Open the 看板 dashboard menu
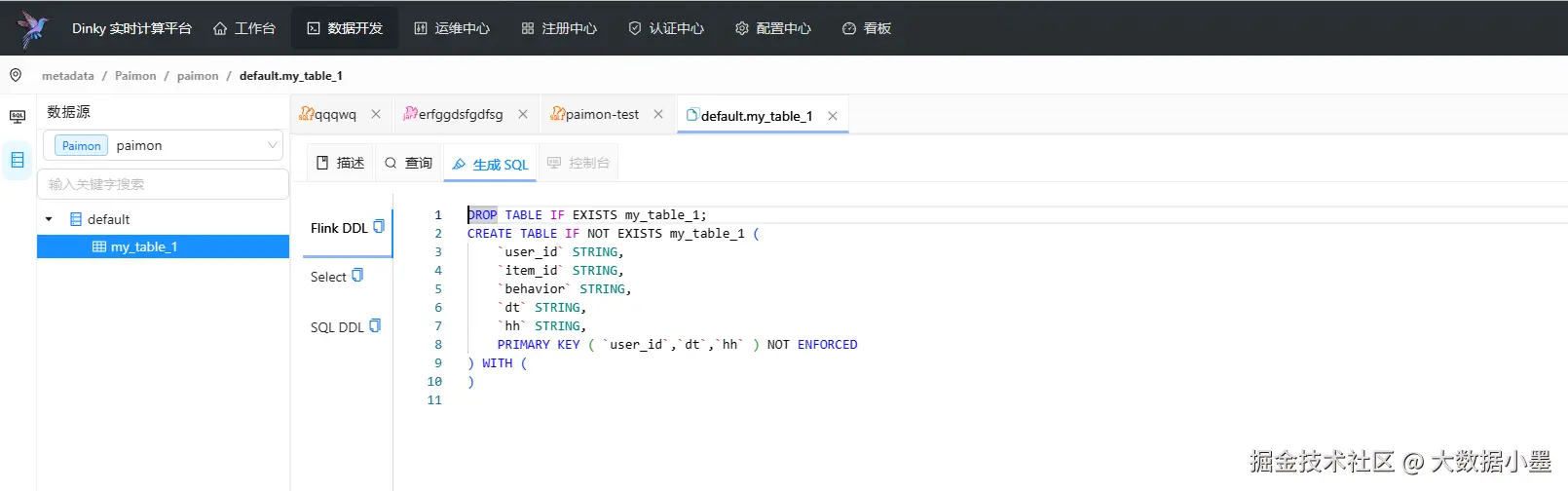Viewport: 1568px width, 491px height. pos(867,28)
